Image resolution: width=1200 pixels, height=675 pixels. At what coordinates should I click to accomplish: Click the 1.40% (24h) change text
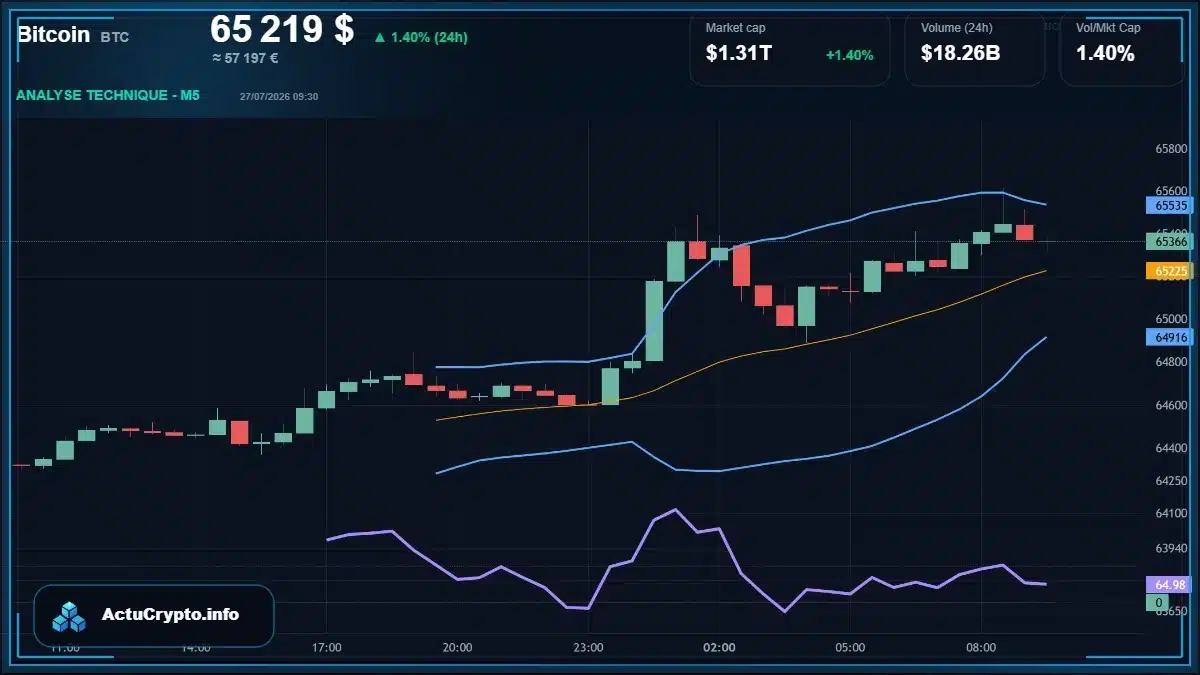pyautogui.click(x=429, y=37)
